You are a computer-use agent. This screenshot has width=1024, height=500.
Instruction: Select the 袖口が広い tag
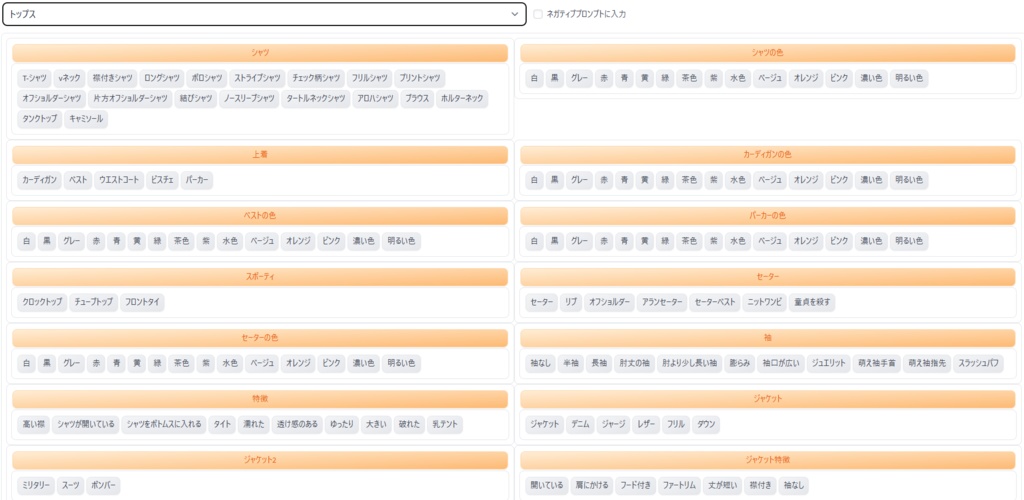[x=780, y=363]
